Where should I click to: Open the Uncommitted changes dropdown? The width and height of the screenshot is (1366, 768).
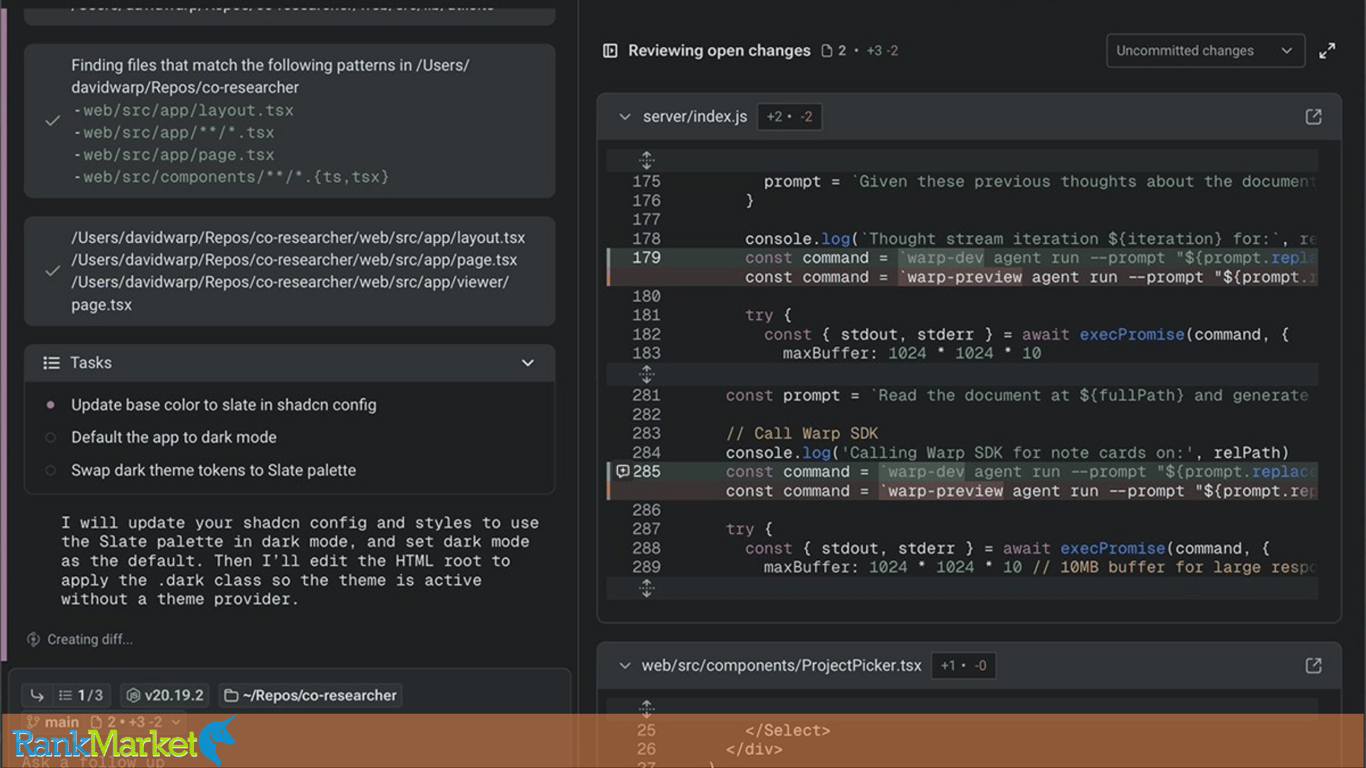(1205, 51)
